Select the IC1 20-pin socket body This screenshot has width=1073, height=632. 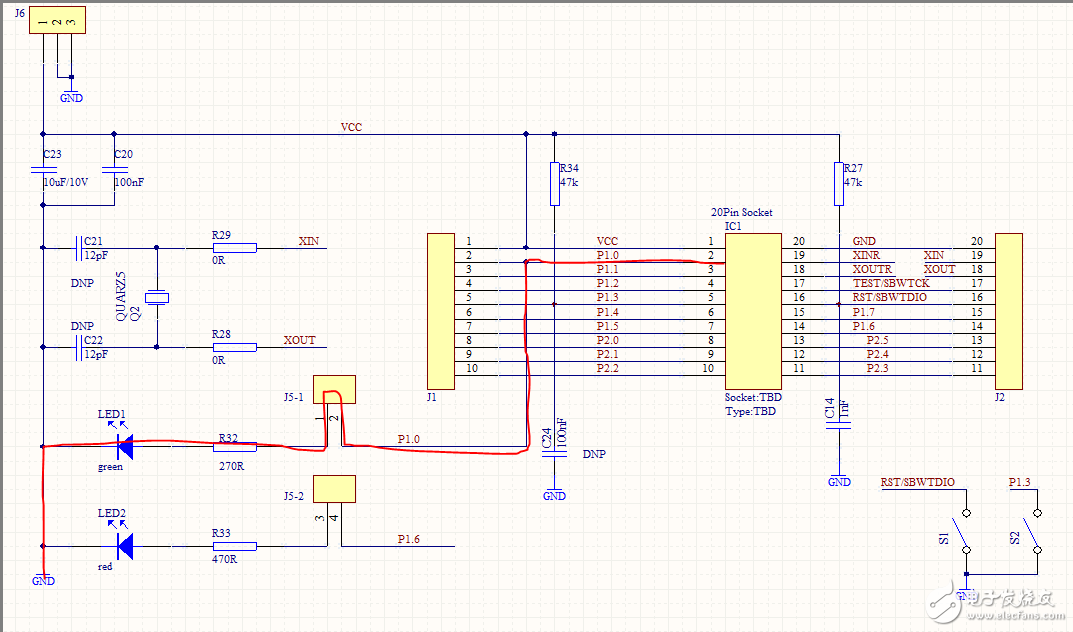pyautogui.click(x=753, y=310)
